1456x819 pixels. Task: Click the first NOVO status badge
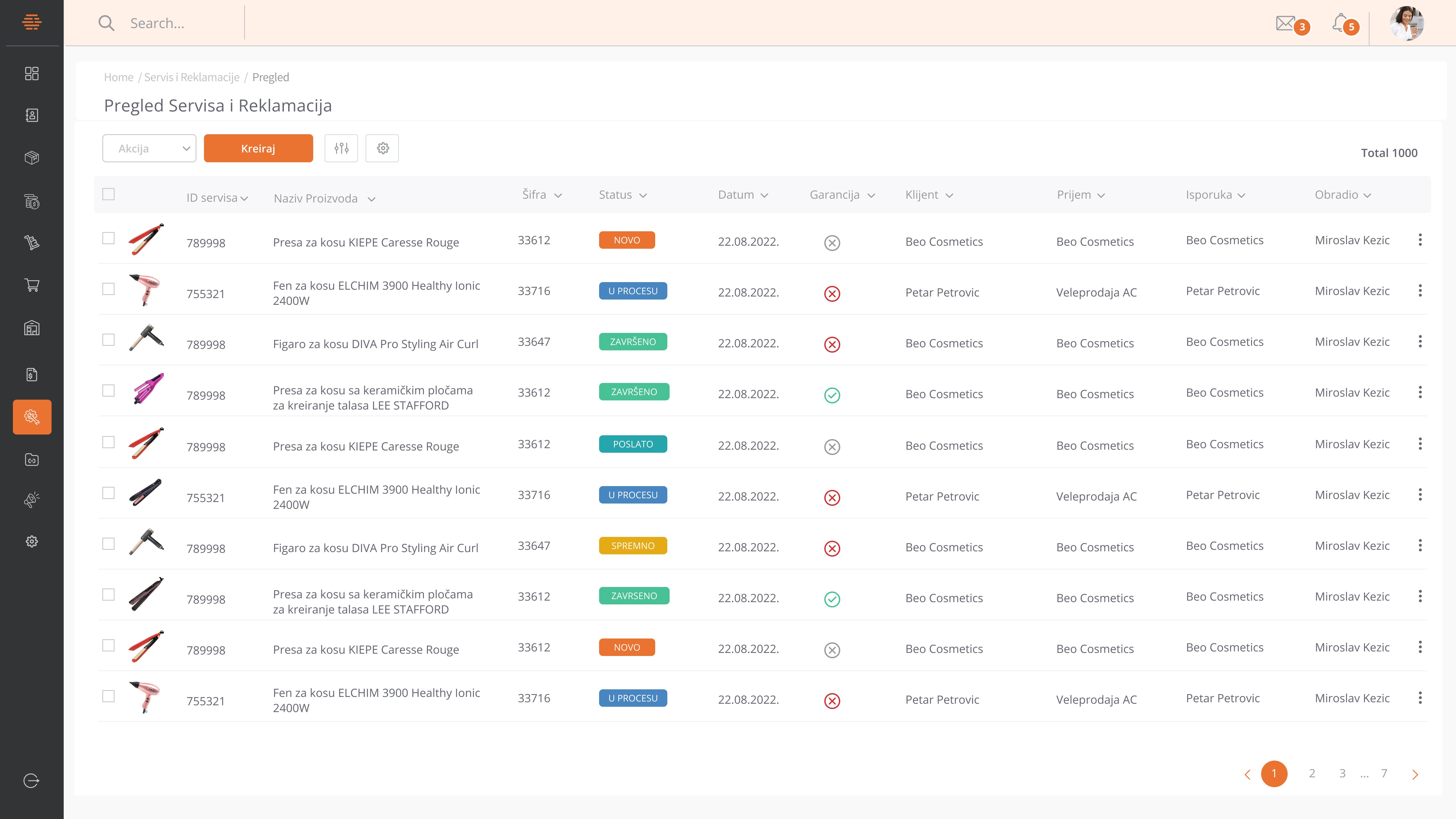point(627,240)
